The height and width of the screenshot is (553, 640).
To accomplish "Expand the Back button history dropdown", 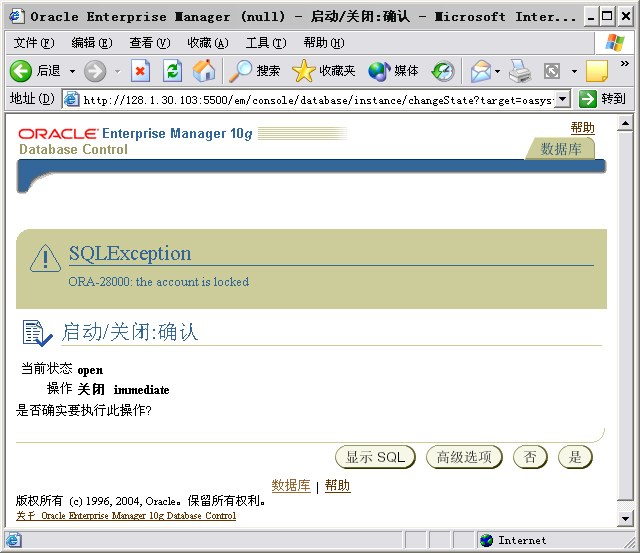I will coord(72,71).
